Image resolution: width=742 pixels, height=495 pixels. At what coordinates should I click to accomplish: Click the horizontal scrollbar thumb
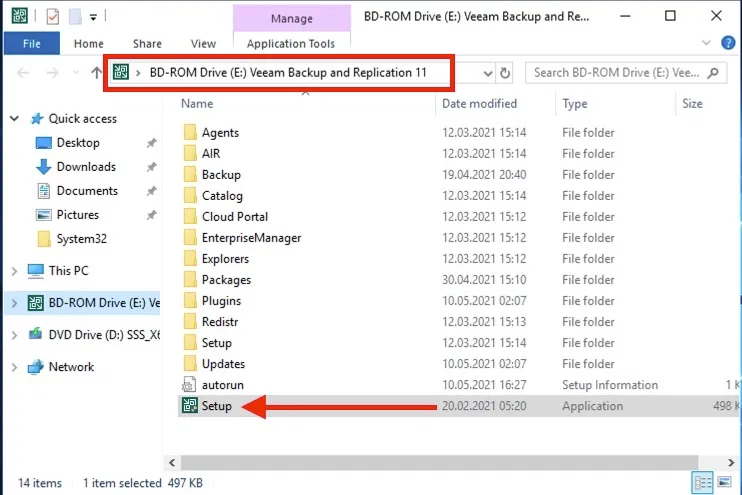439,462
